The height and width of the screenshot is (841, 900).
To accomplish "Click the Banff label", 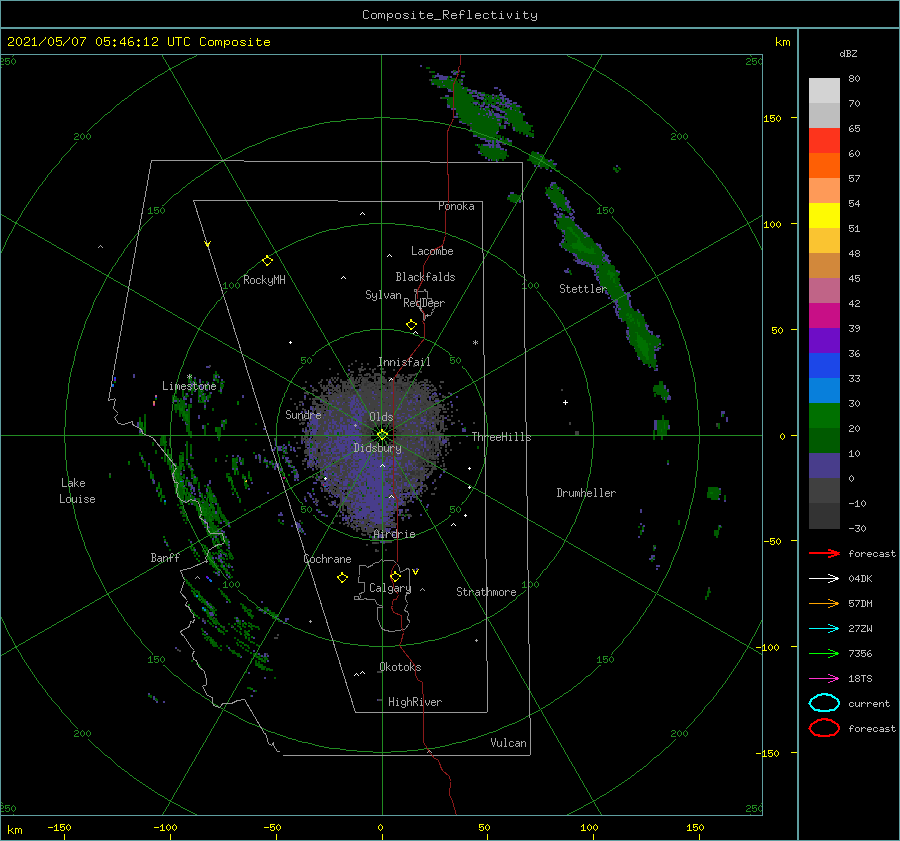I will click(x=165, y=557).
